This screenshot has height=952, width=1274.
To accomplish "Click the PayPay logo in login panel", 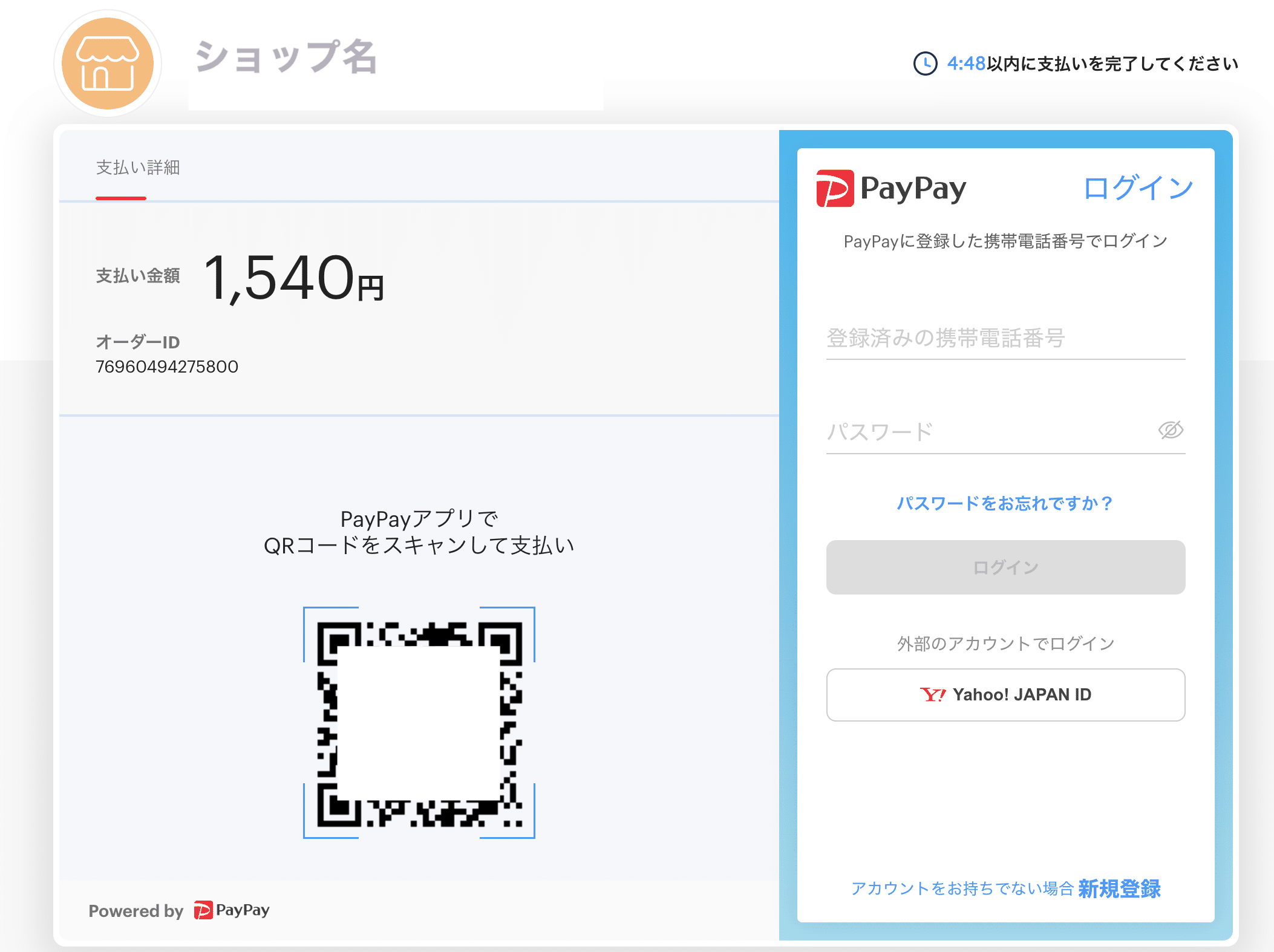I will pyautogui.click(x=891, y=188).
